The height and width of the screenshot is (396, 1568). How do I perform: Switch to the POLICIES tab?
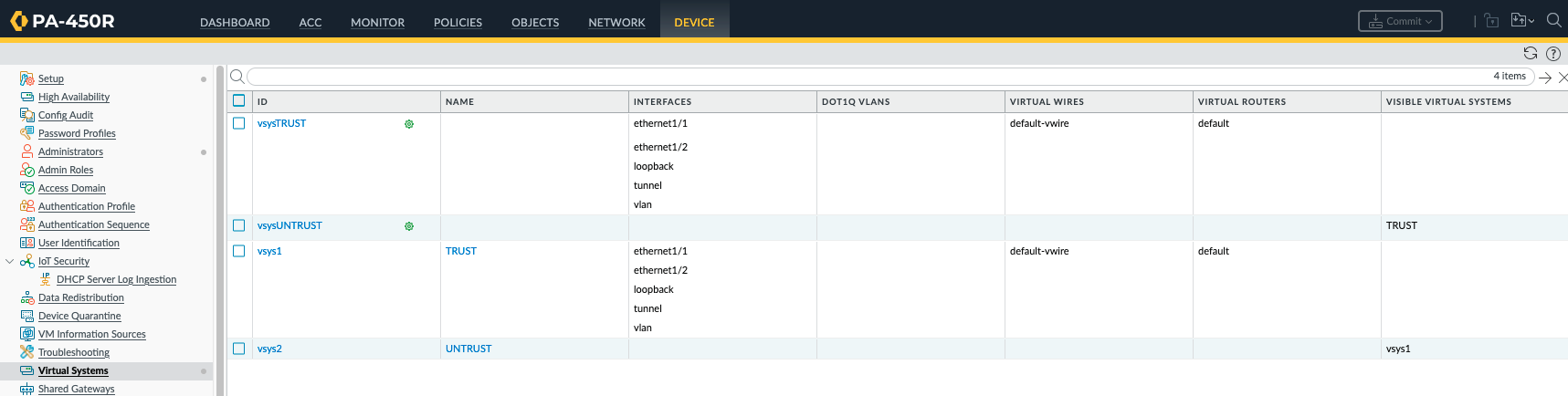458,22
